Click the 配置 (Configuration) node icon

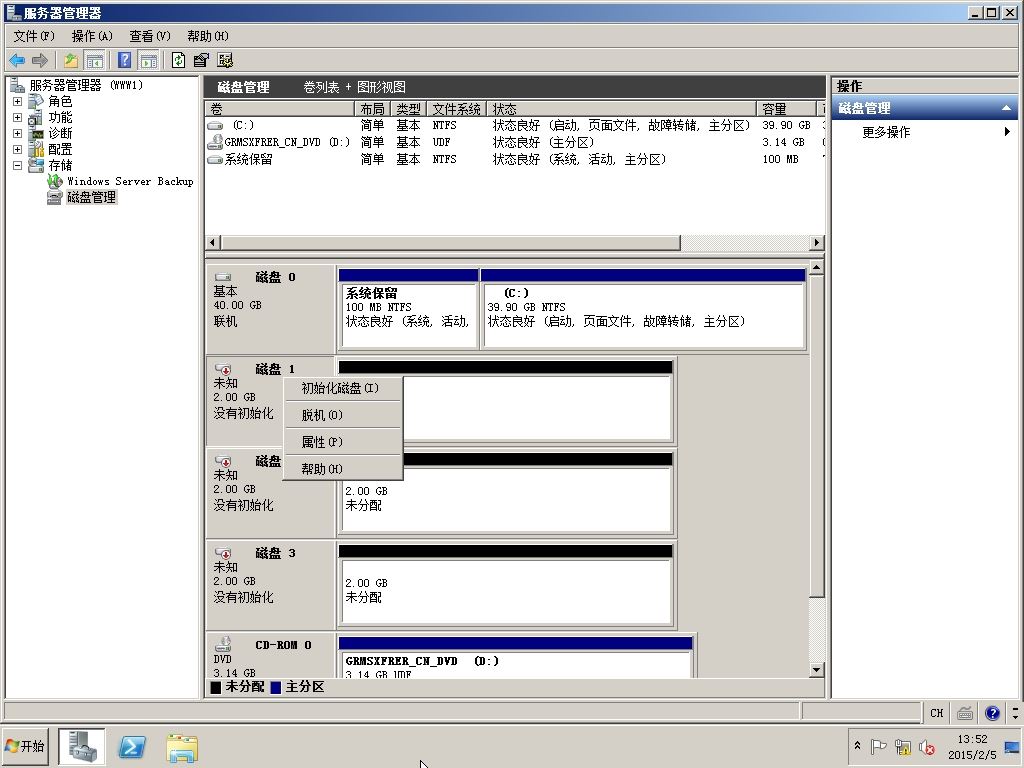point(37,150)
